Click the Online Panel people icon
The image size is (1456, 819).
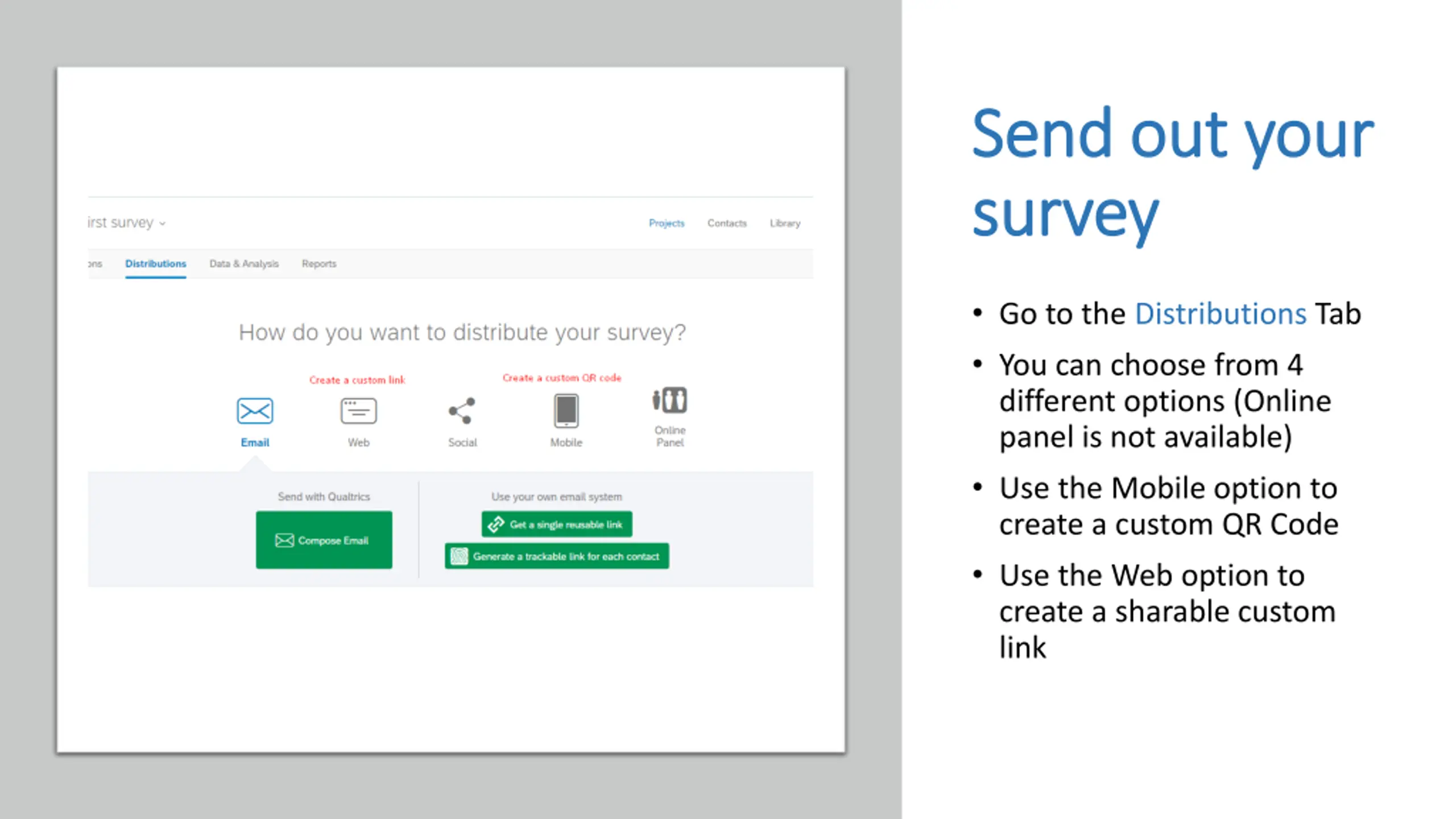coord(669,400)
